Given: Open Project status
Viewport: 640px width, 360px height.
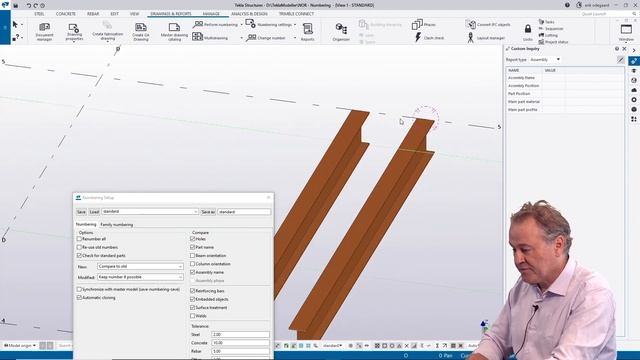Looking at the screenshot, I should (x=553, y=42).
